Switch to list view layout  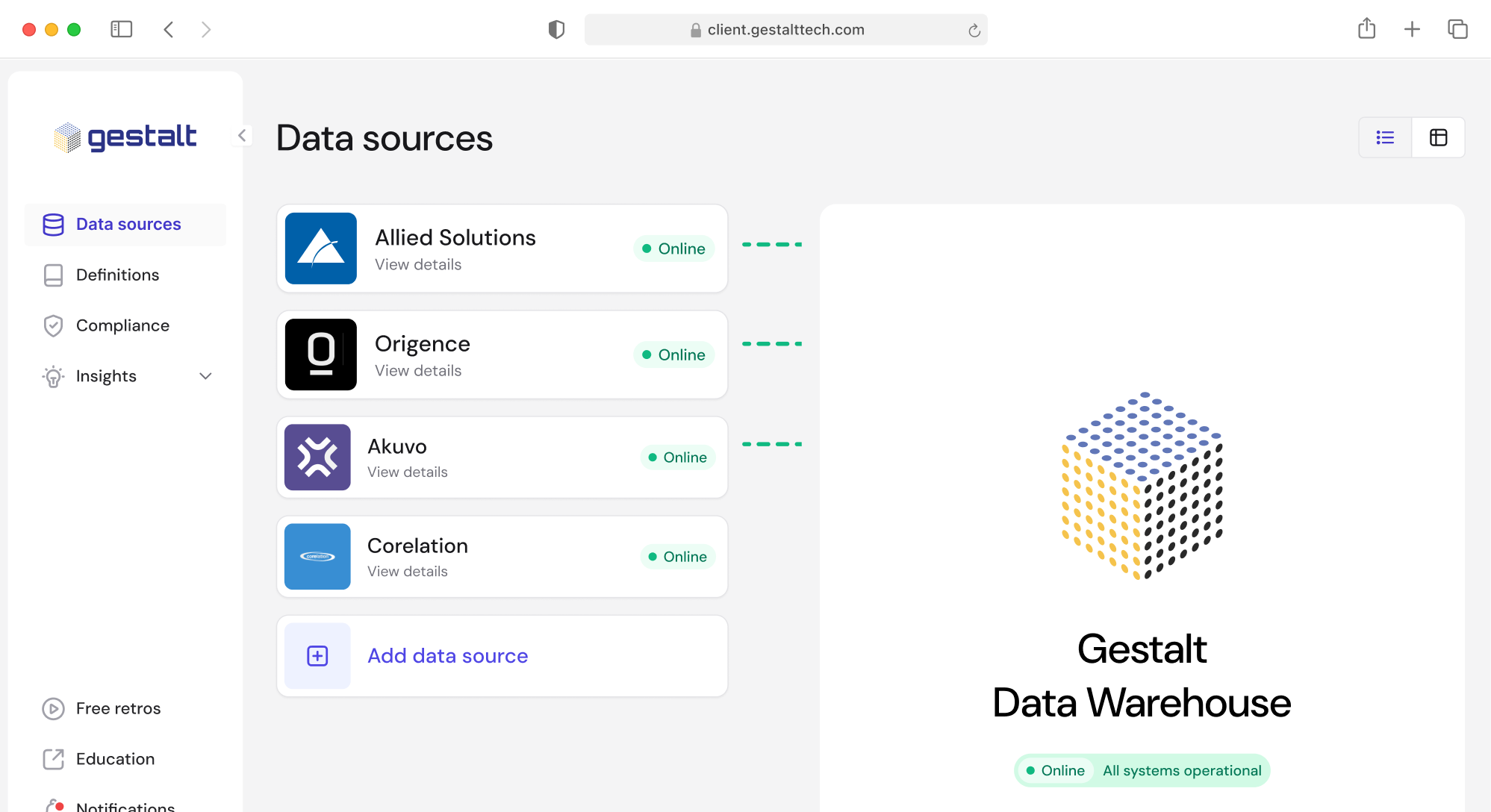[1385, 137]
